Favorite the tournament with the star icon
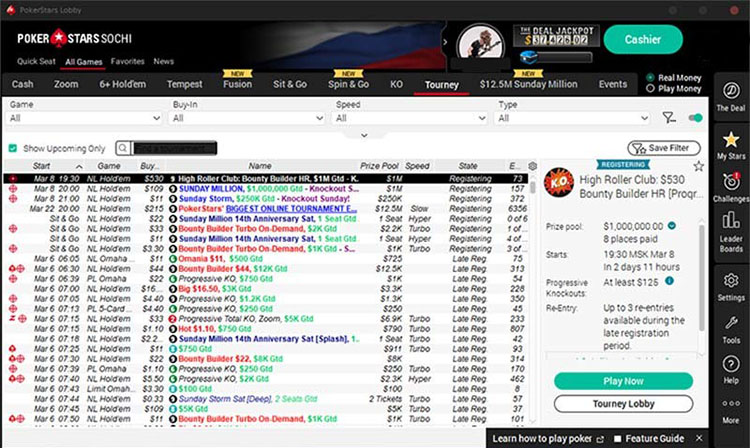 (697, 164)
